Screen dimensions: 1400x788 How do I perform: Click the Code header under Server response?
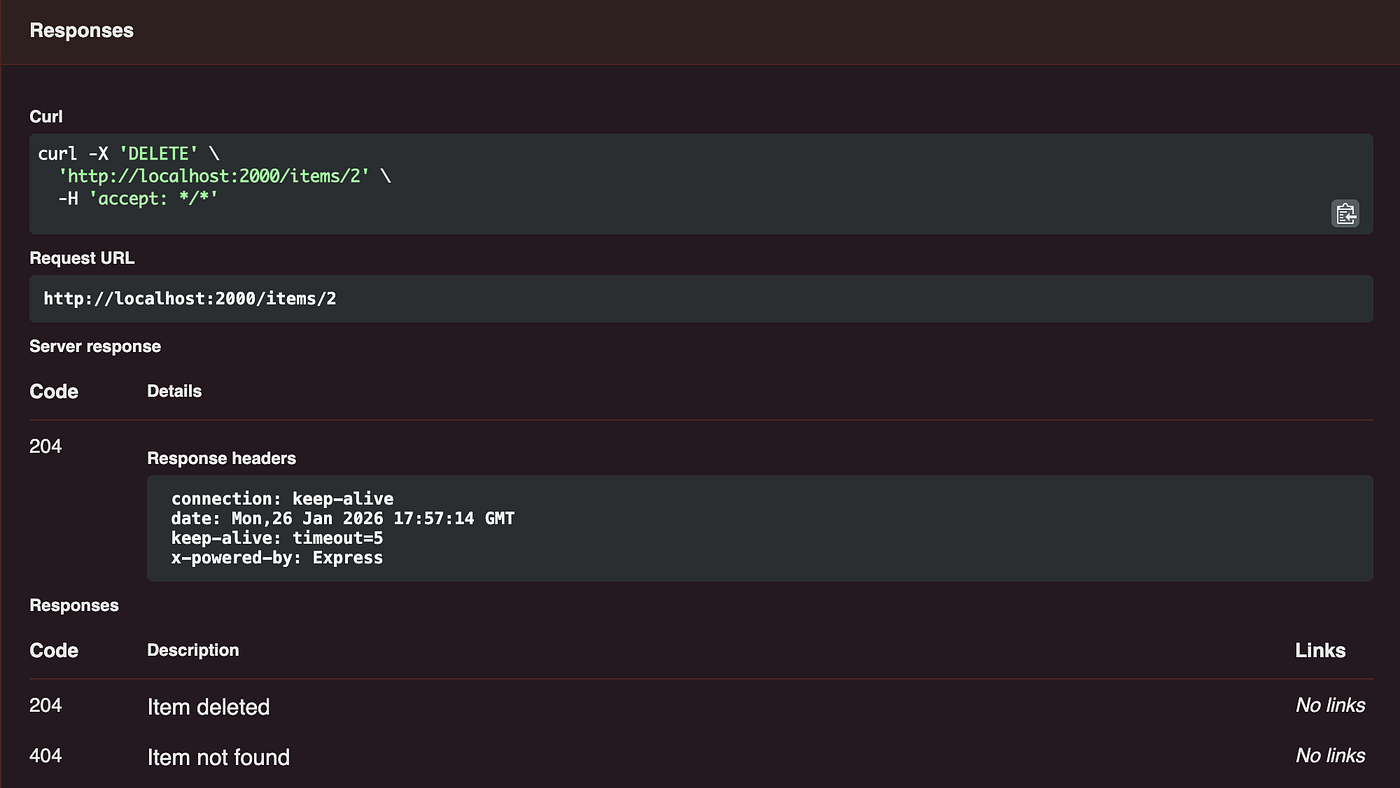(54, 391)
